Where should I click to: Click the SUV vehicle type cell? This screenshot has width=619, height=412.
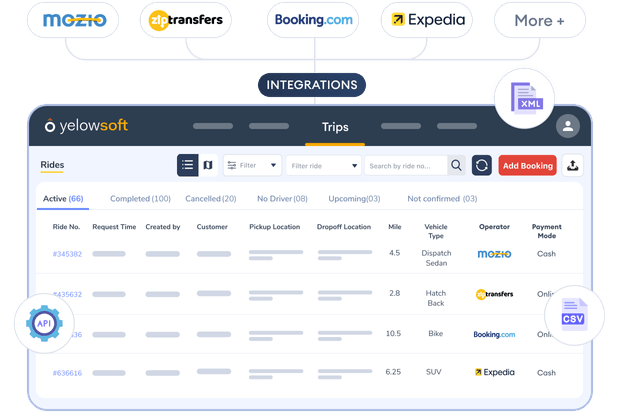tap(433, 372)
